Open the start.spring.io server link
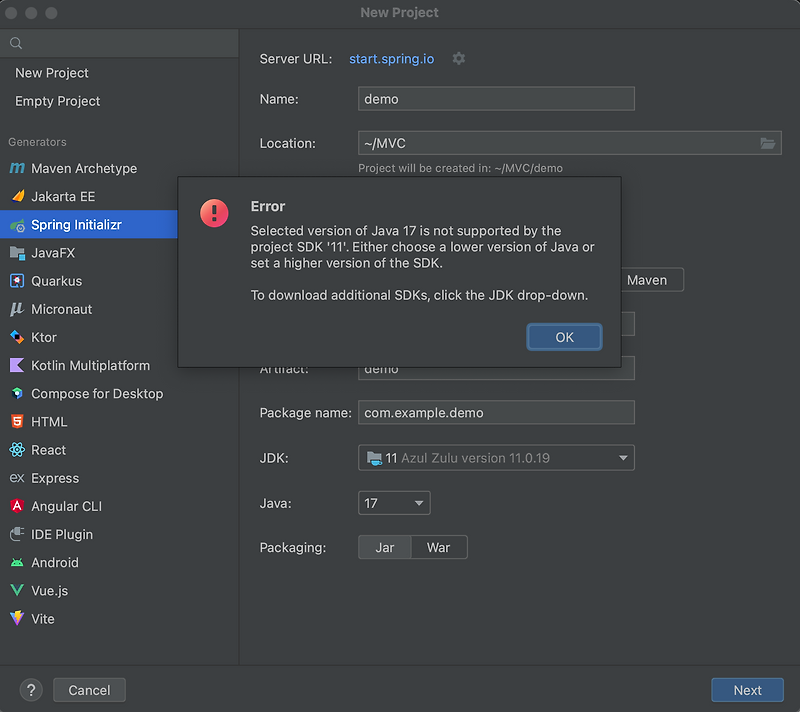Viewport: 800px width, 712px height. 391,59
